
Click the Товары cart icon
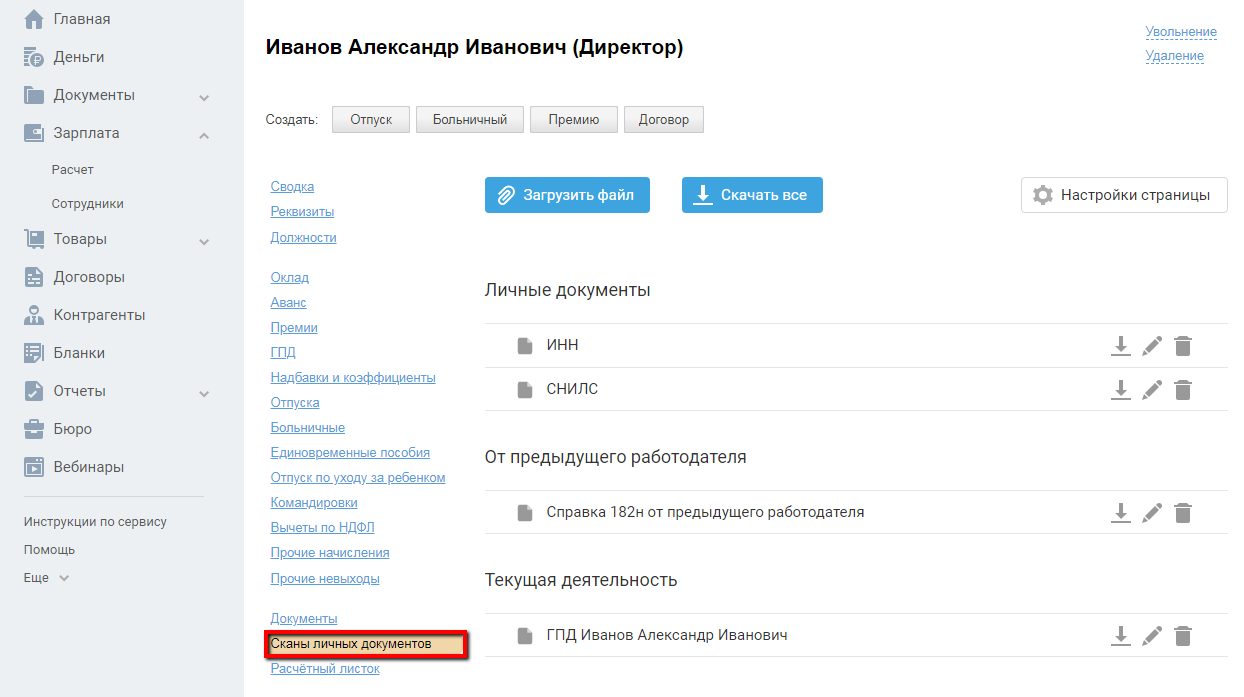pos(34,239)
